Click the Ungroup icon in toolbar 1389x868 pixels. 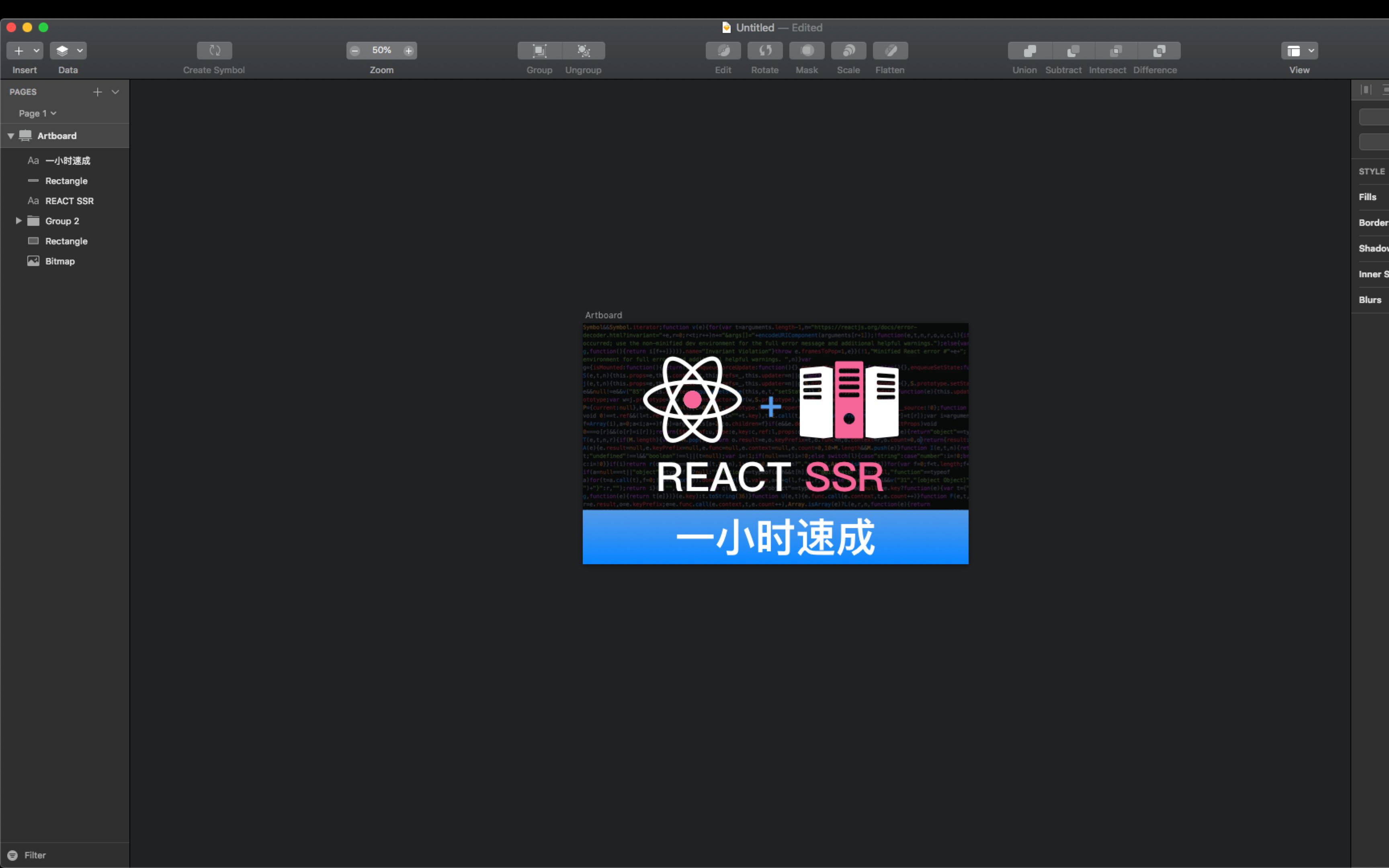pos(583,51)
